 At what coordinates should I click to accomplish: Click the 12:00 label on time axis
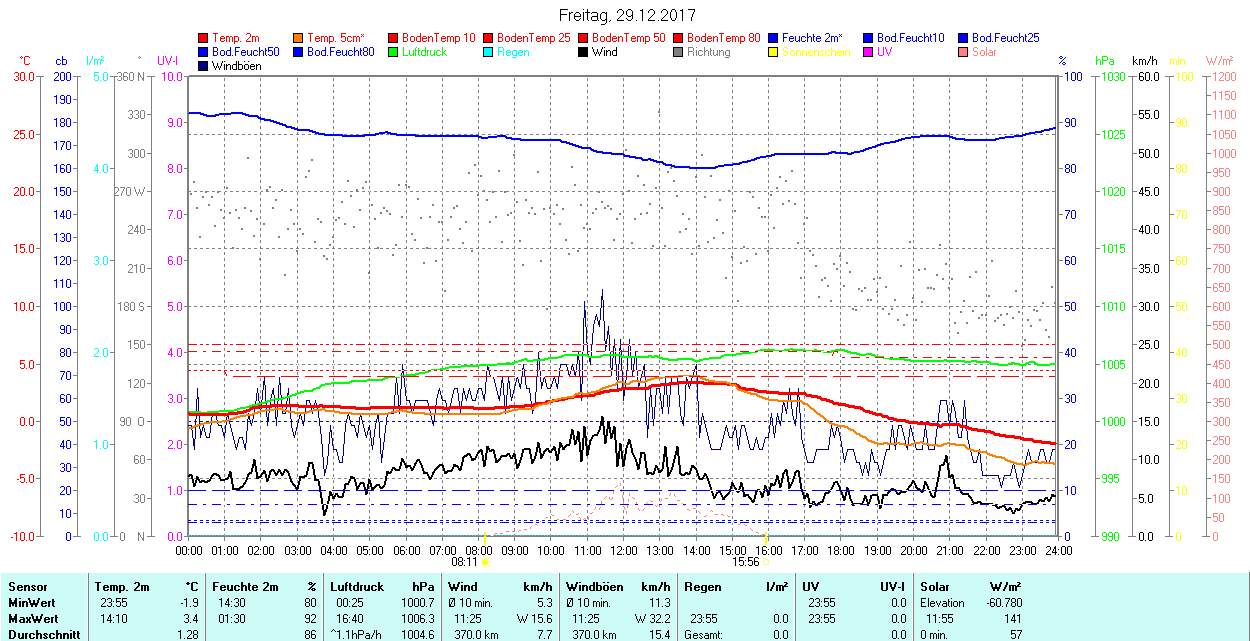coord(624,550)
